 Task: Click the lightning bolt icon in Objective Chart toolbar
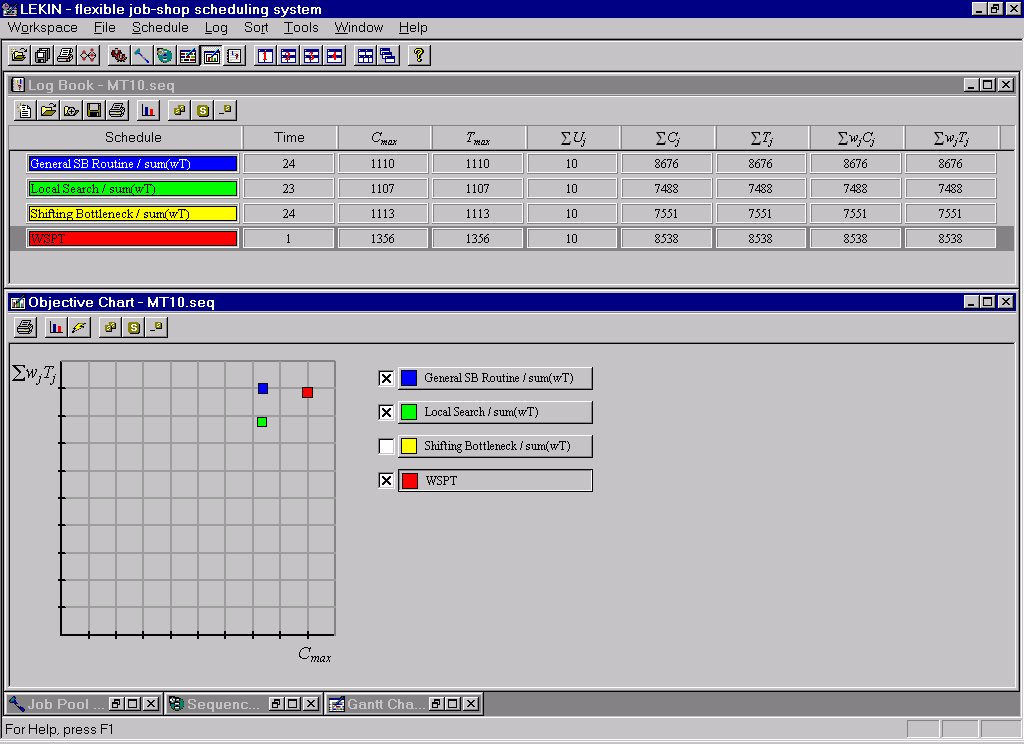tap(79, 327)
